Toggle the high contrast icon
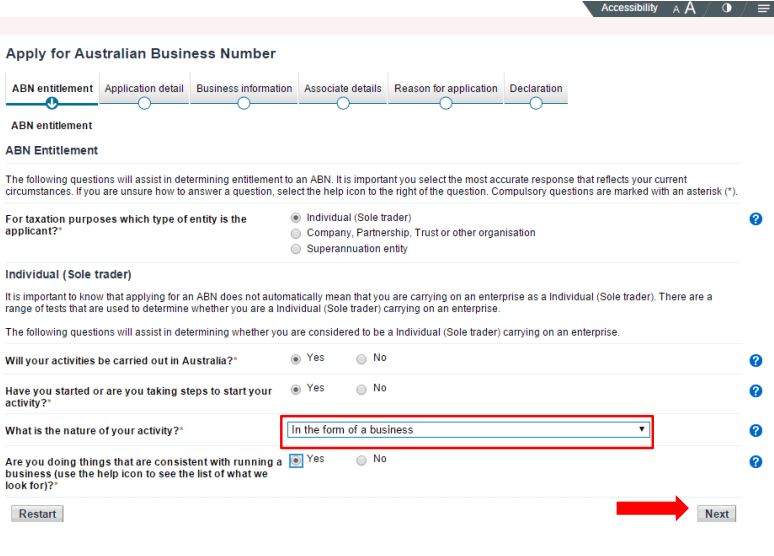 coord(726,8)
